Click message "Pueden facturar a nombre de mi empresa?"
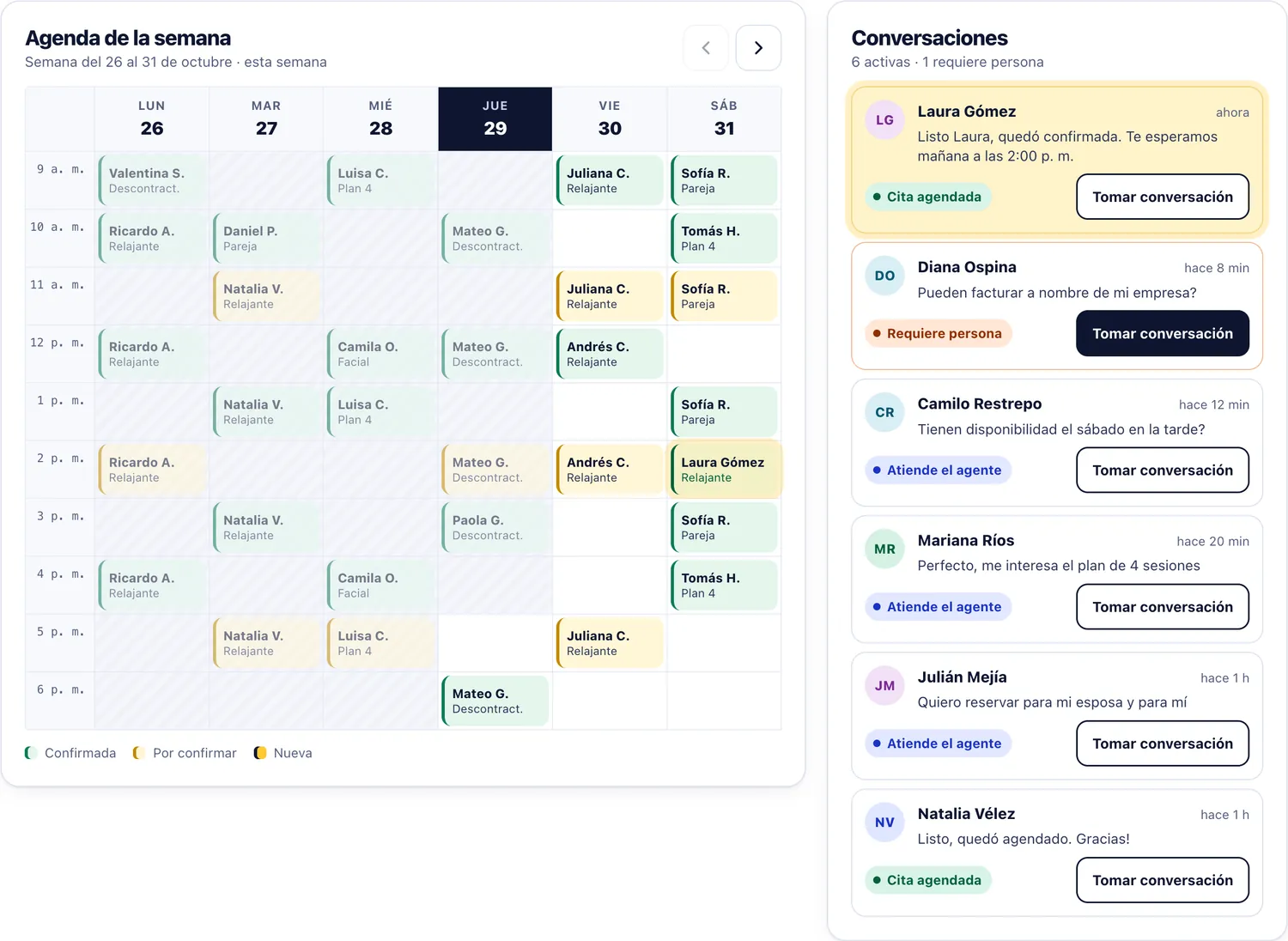This screenshot has width=1288, height=941. click(x=1057, y=293)
